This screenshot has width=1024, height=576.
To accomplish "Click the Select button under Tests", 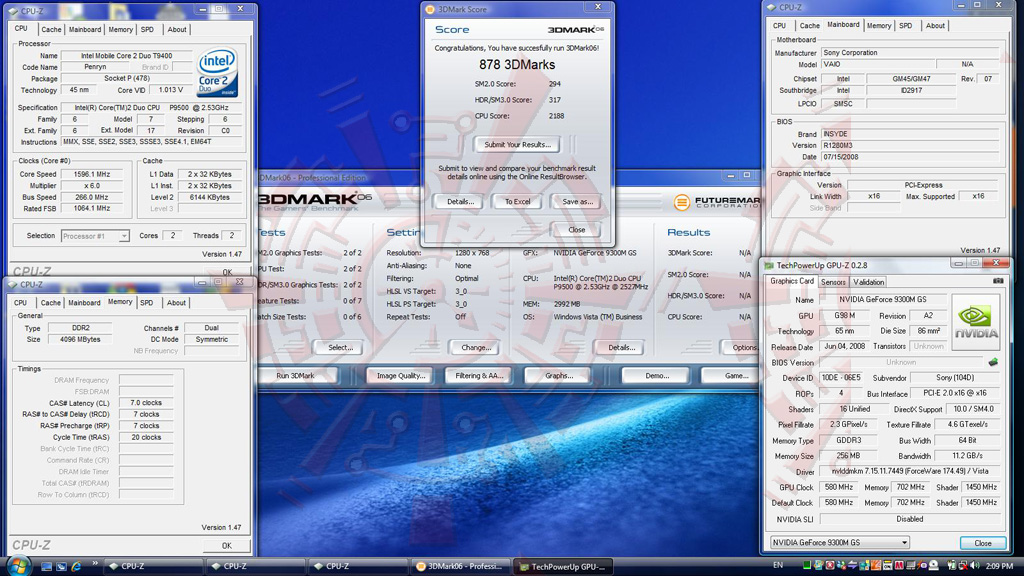I will 340,347.
